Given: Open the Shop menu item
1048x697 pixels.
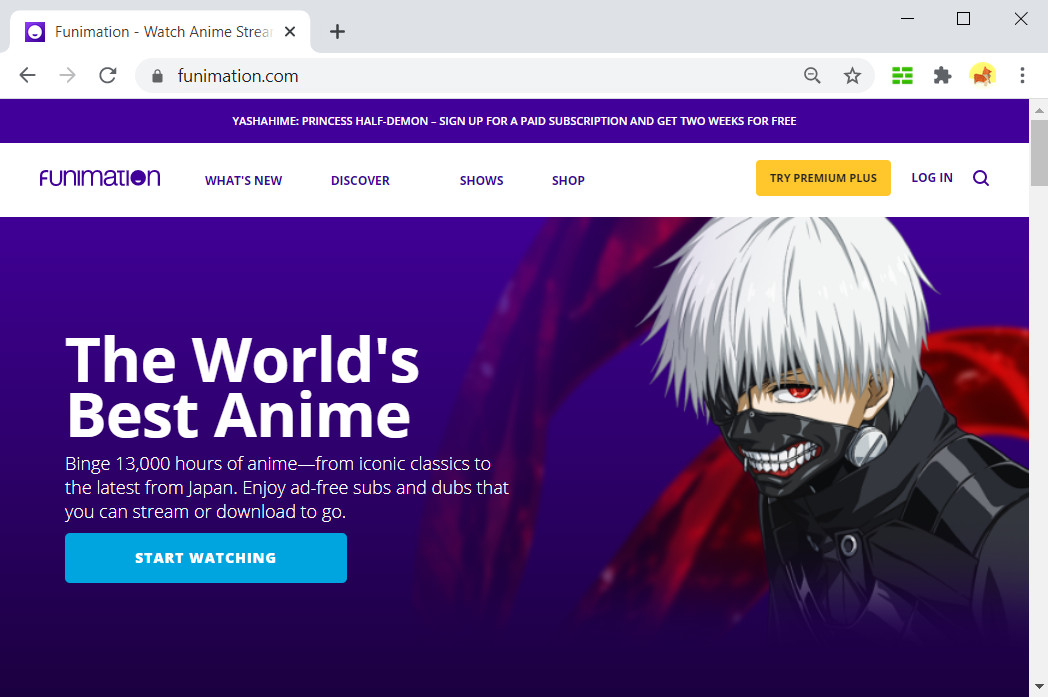Looking at the screenshot, I should click(x=568, y=181).
